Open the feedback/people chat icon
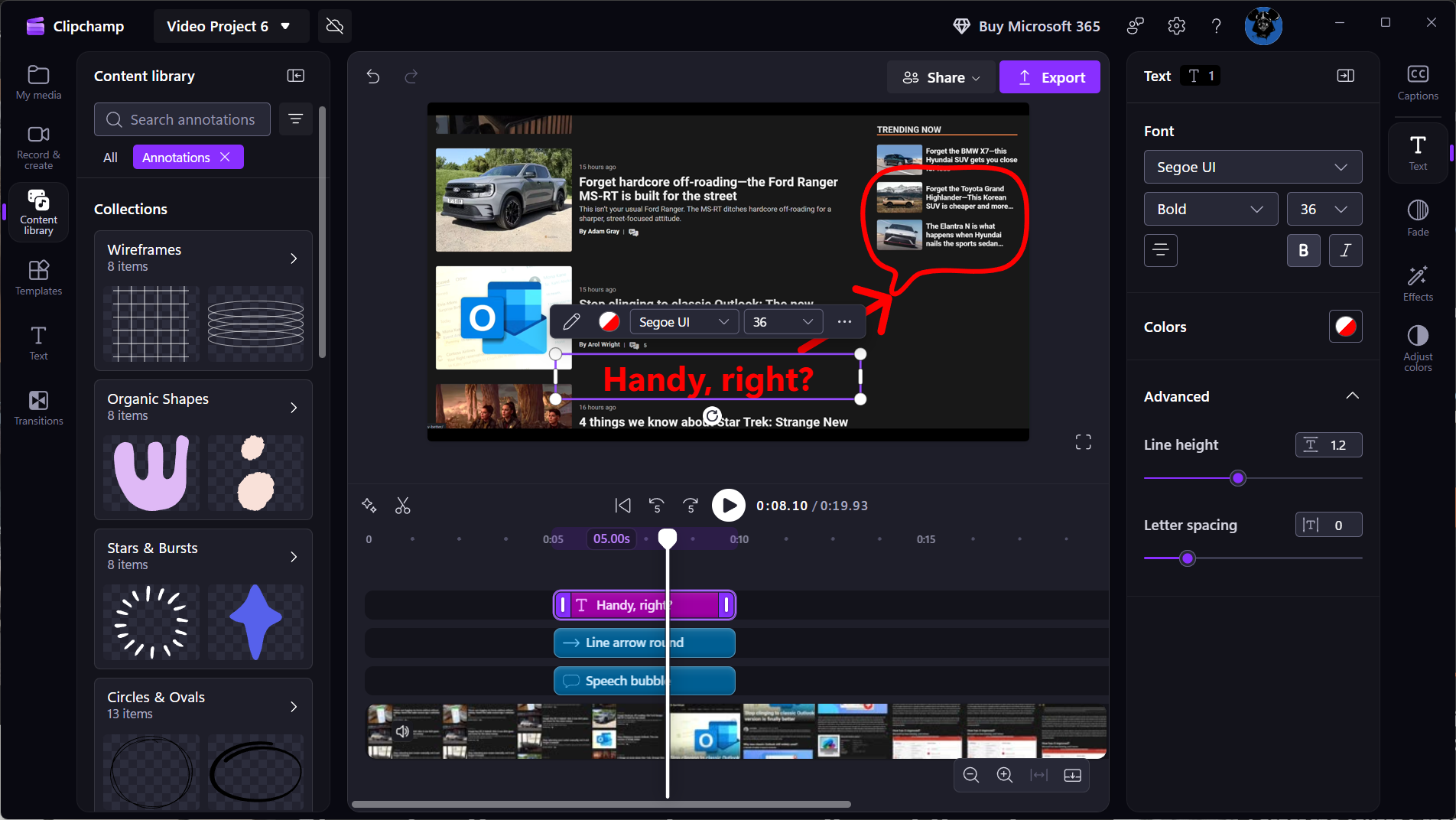 (1136, 26)
